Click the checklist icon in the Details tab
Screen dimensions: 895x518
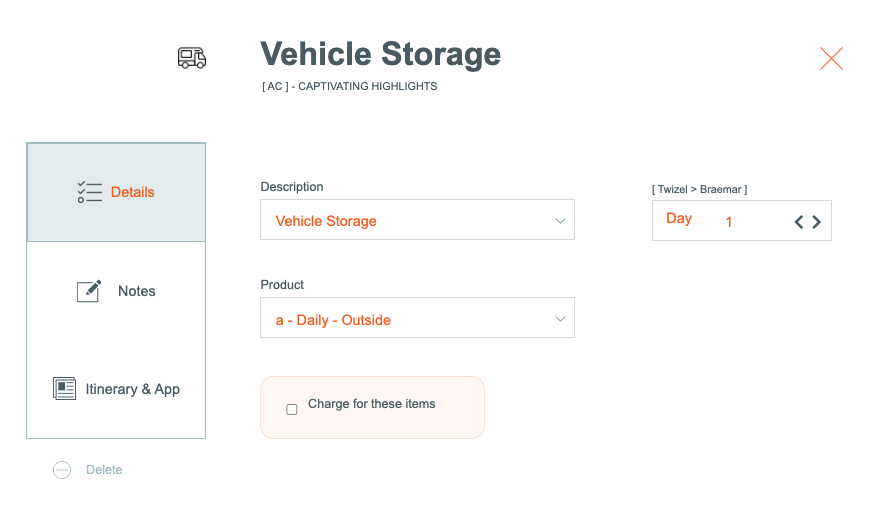pos(90,192)
